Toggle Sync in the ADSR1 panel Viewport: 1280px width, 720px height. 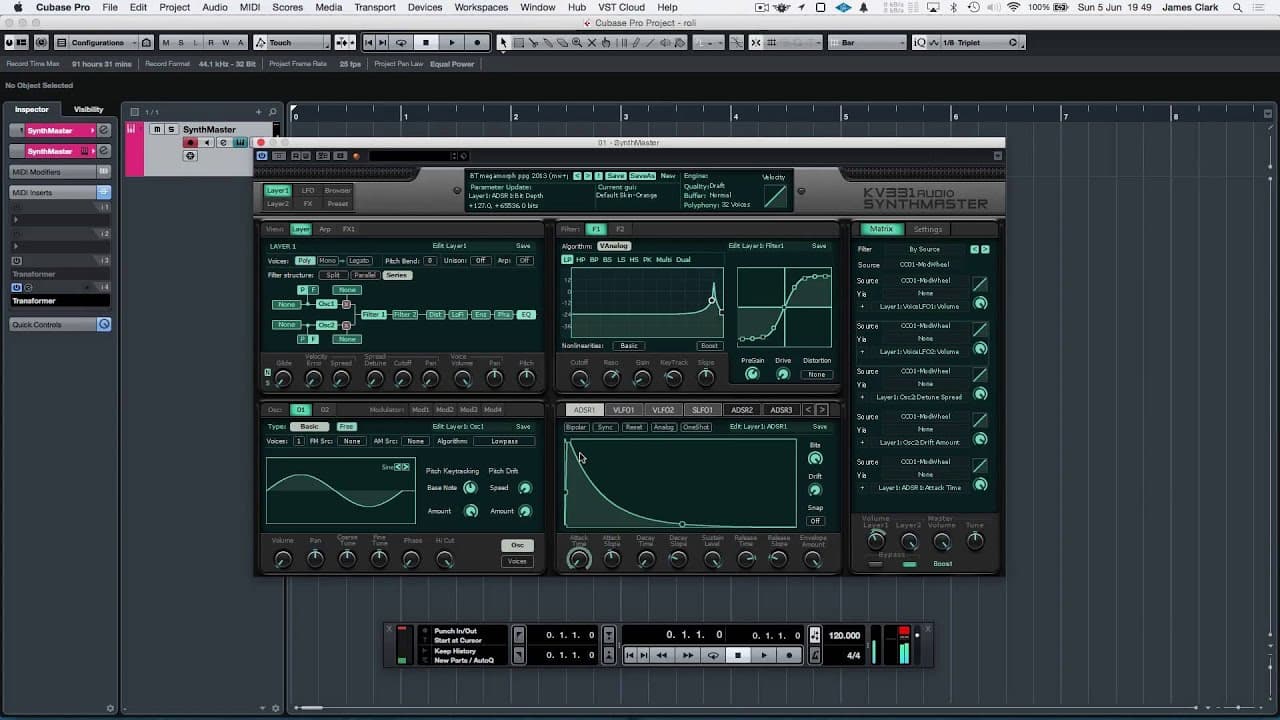[x=606, y=427]
